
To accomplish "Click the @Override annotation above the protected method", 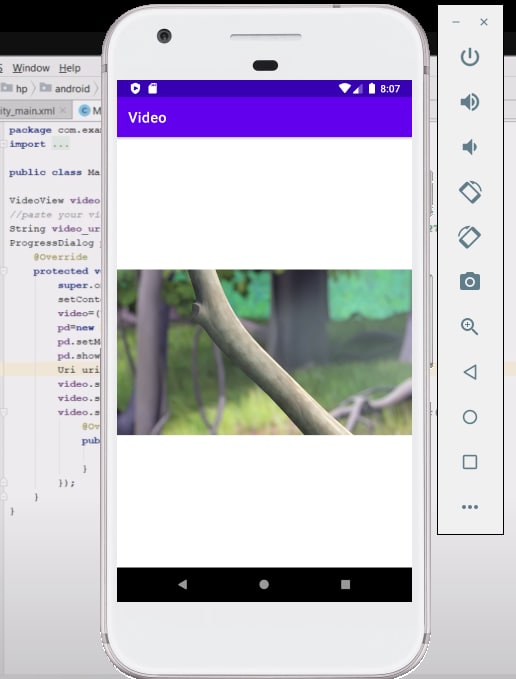I will pyautogui.click(x=61, y=257).
